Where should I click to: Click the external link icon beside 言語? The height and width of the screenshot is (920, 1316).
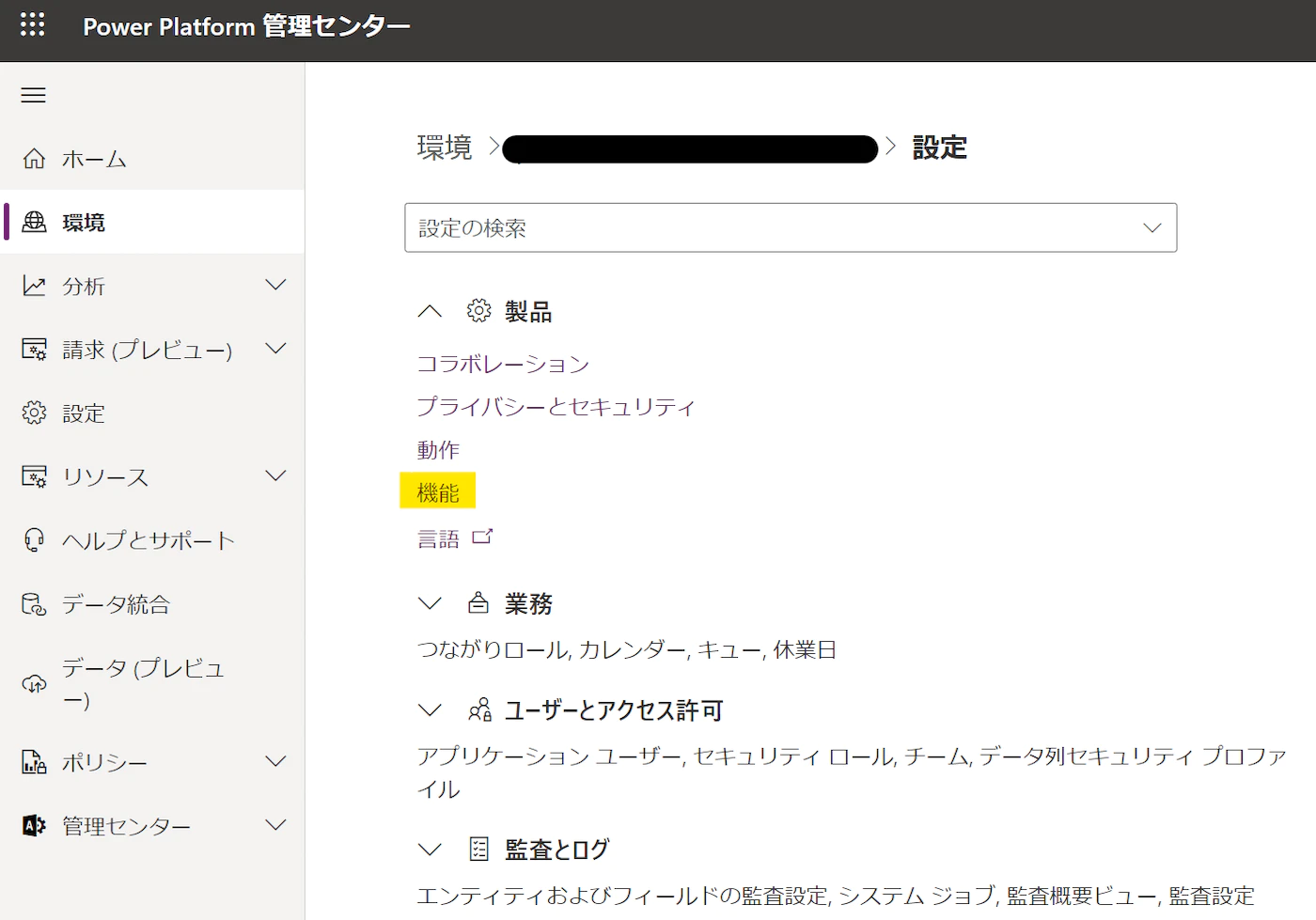[x=482, y=537]
